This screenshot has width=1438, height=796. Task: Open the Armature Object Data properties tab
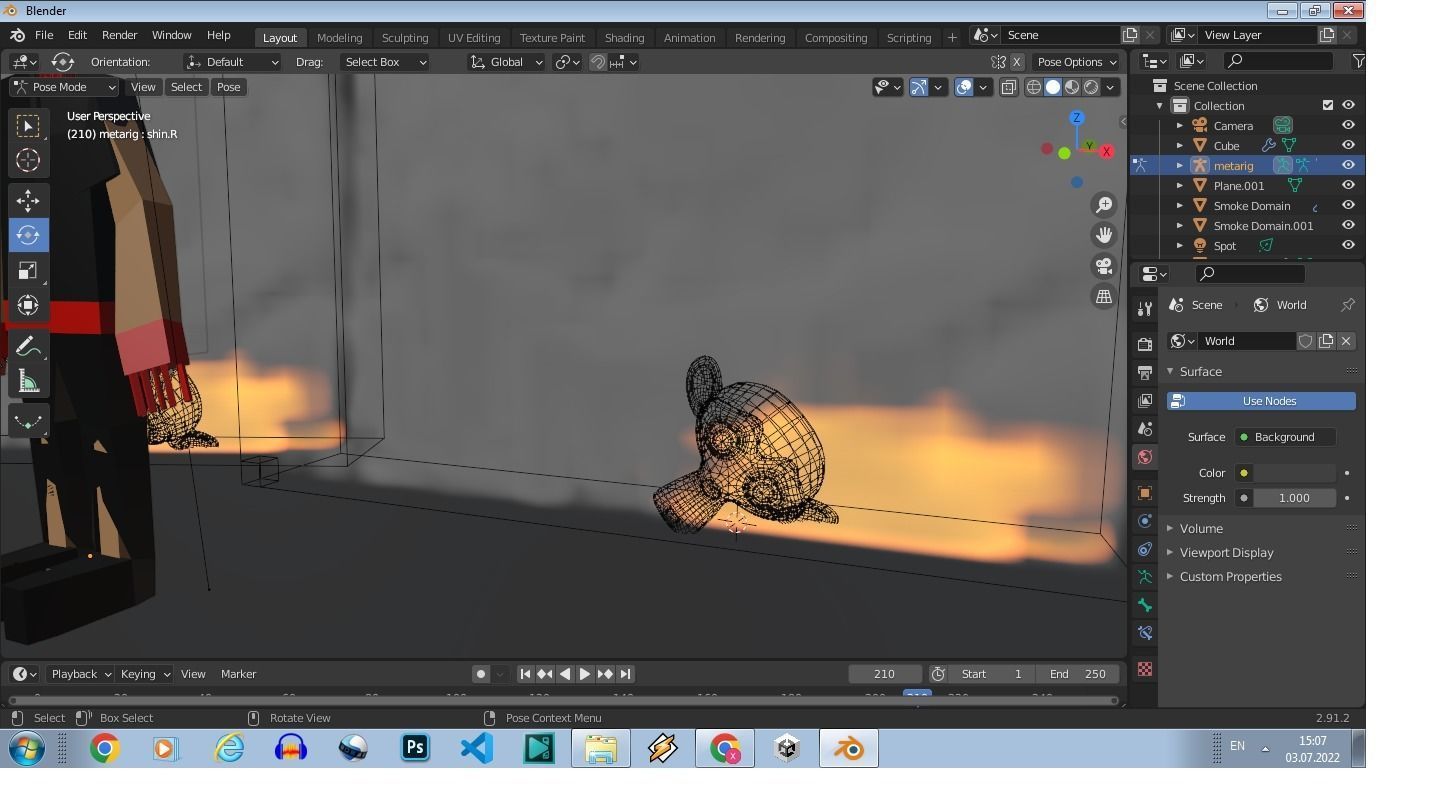coord(1145,577)
